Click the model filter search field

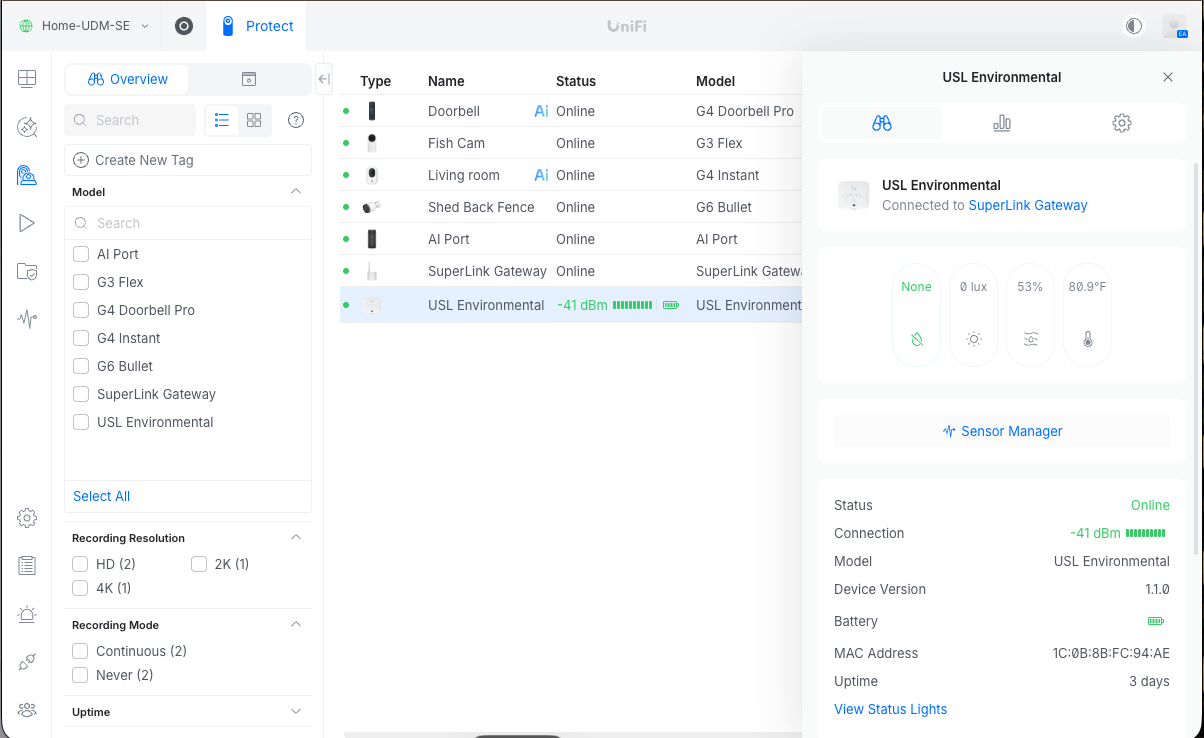[x=188, y=223]
